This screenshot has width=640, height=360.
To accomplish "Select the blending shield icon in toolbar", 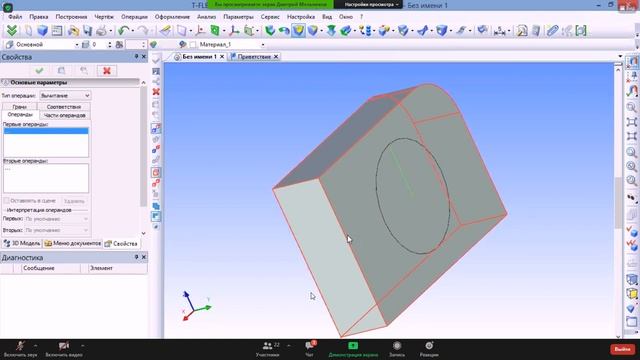I will point(313,31).
